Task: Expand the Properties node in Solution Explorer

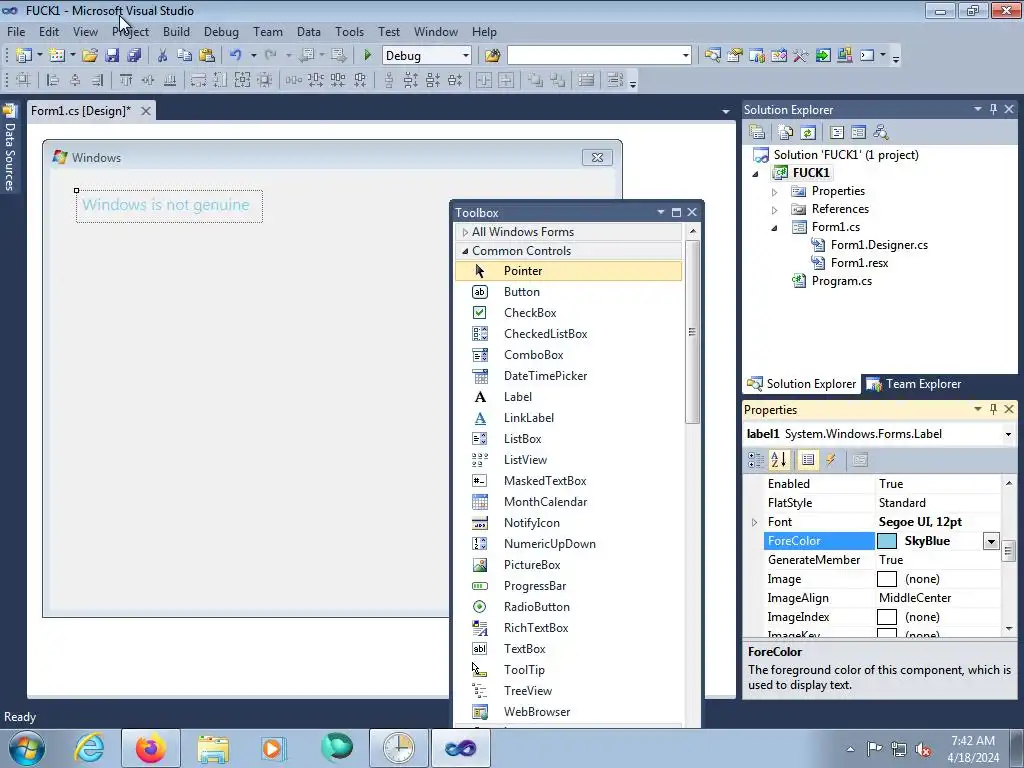Action: (x=775, y=192)
